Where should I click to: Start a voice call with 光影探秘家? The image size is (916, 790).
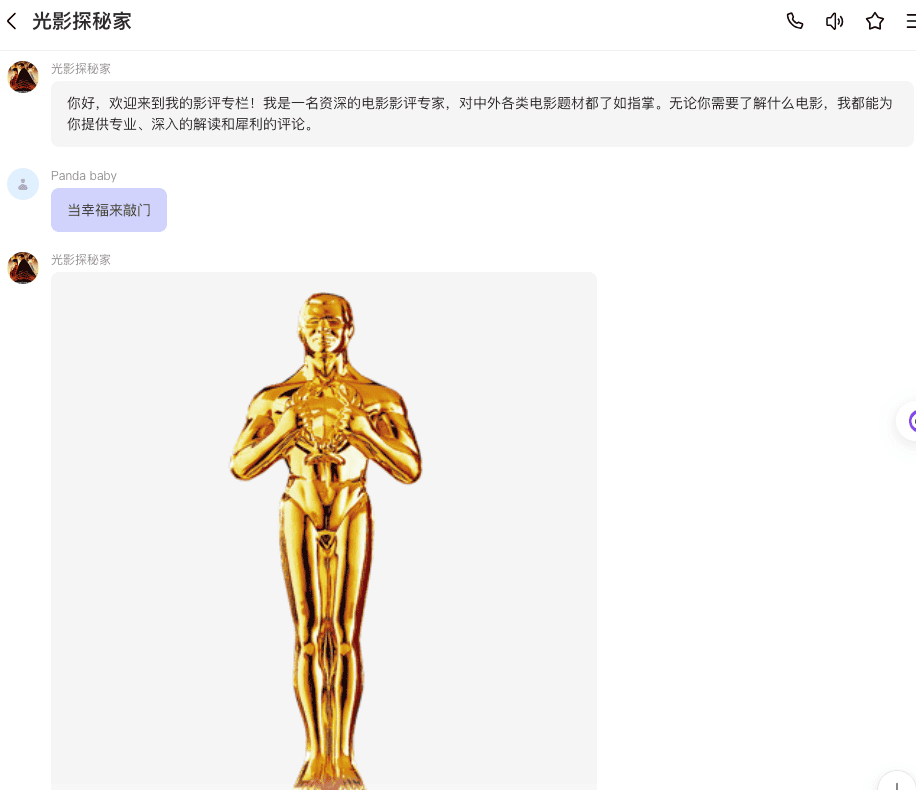pyautogui.click(x=795, y=21)
